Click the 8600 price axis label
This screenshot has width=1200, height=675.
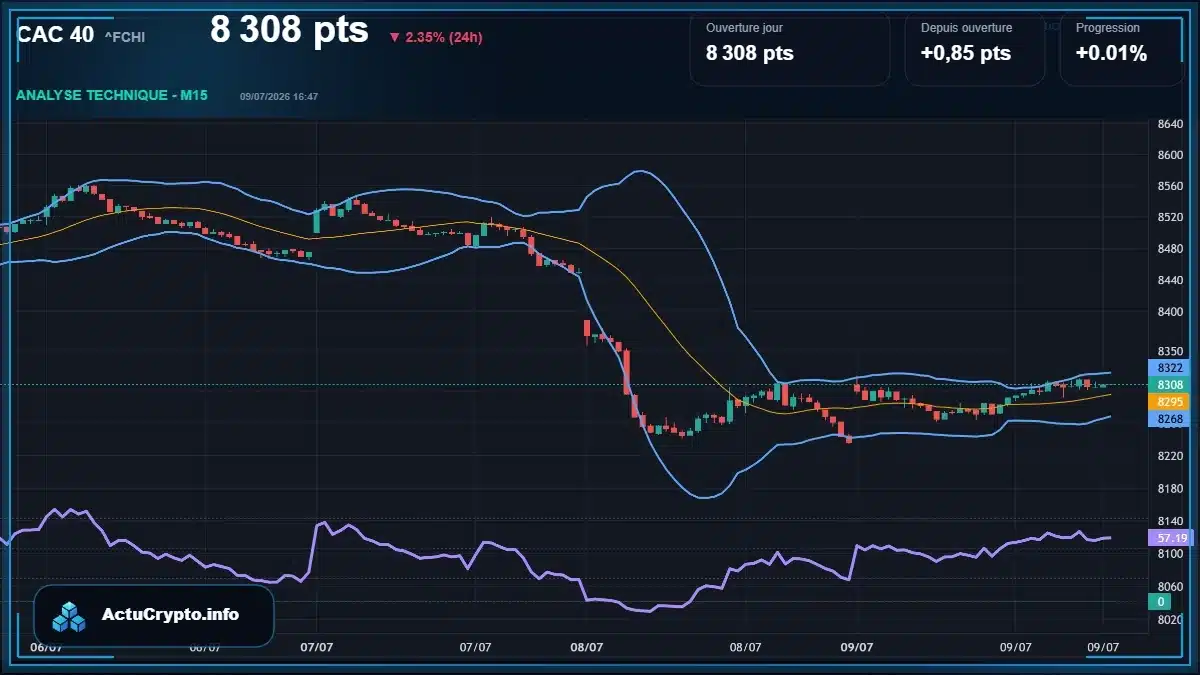[1170, 155]
